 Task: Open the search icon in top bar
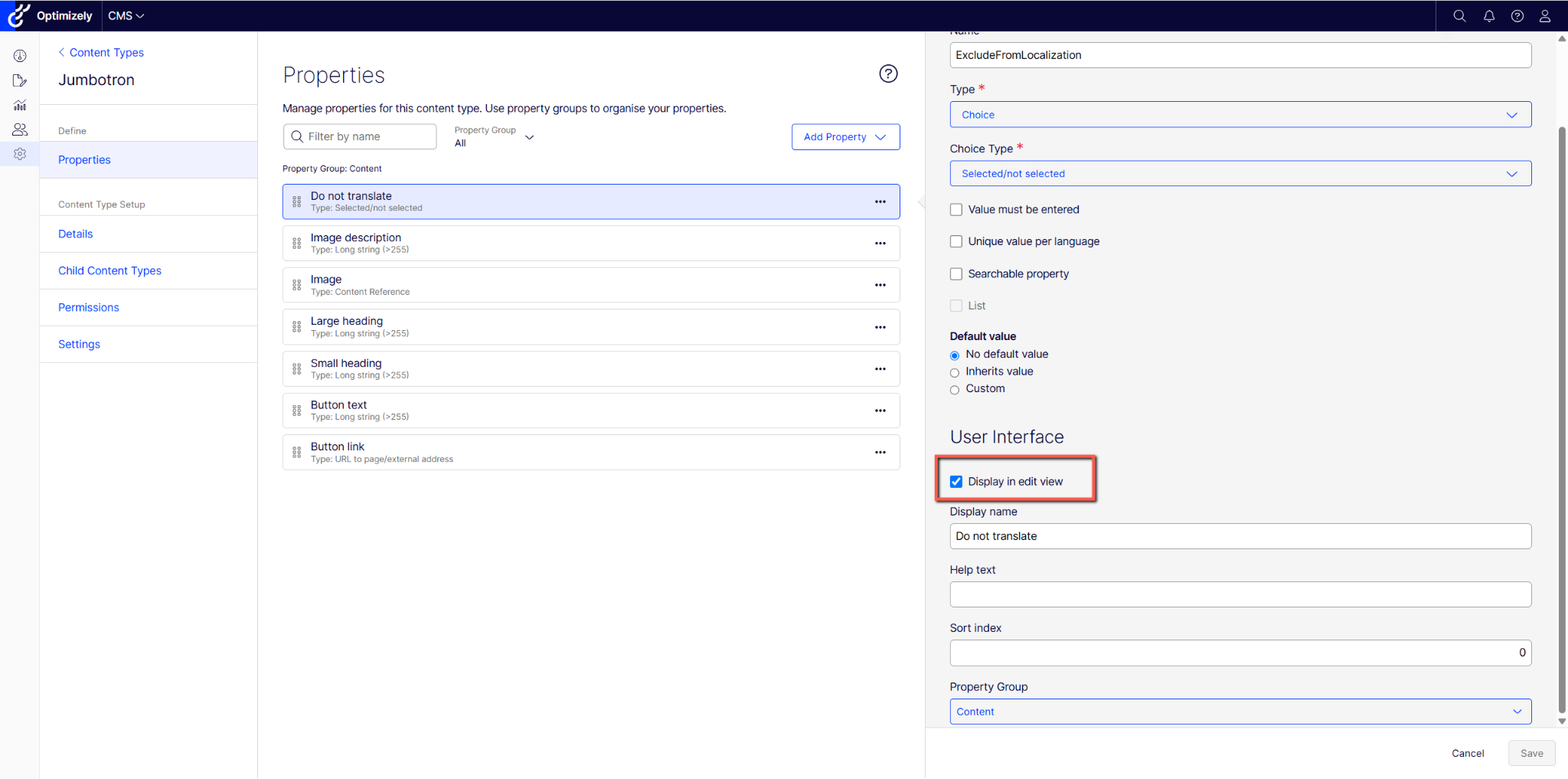click(1459, 16)
